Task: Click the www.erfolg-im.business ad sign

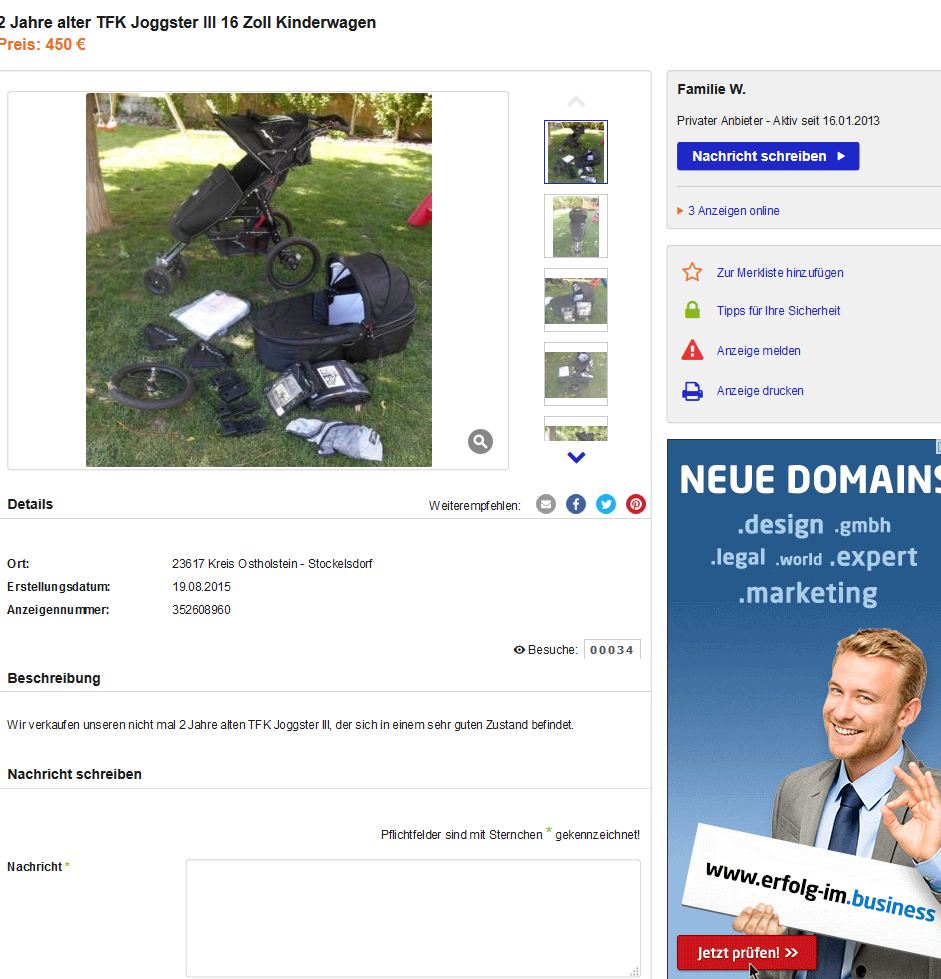Action: (x=818, y=890)
